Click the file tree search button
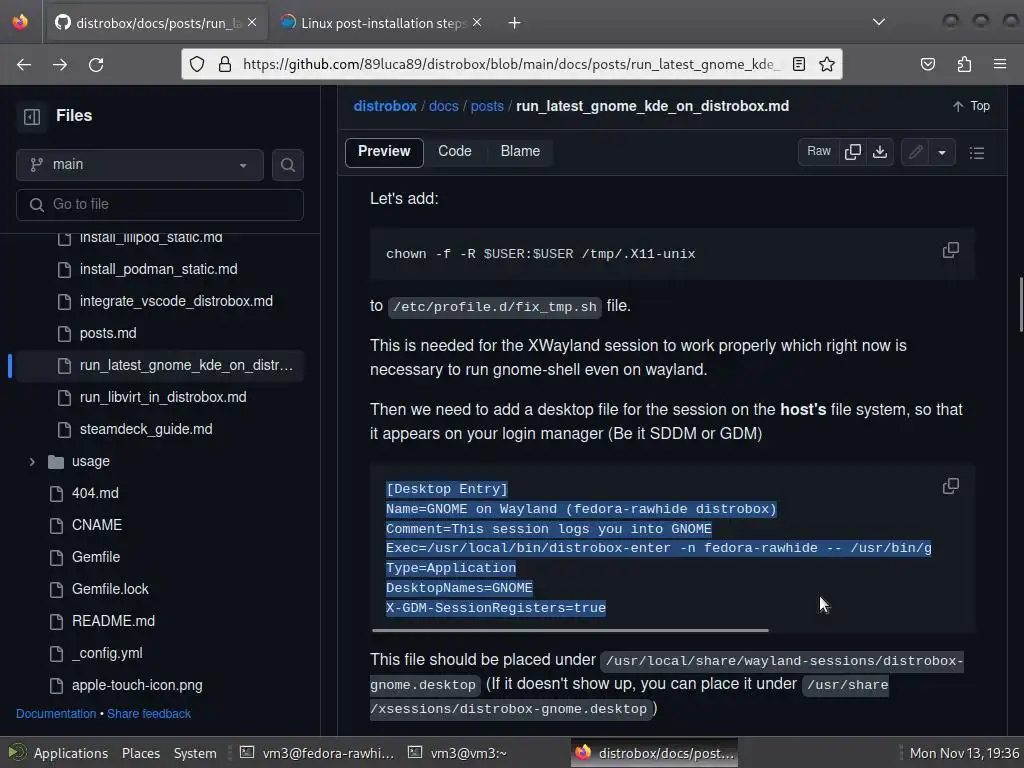Screen dimensions: 1024x768 pyautogui.click(x=287, y=165)
